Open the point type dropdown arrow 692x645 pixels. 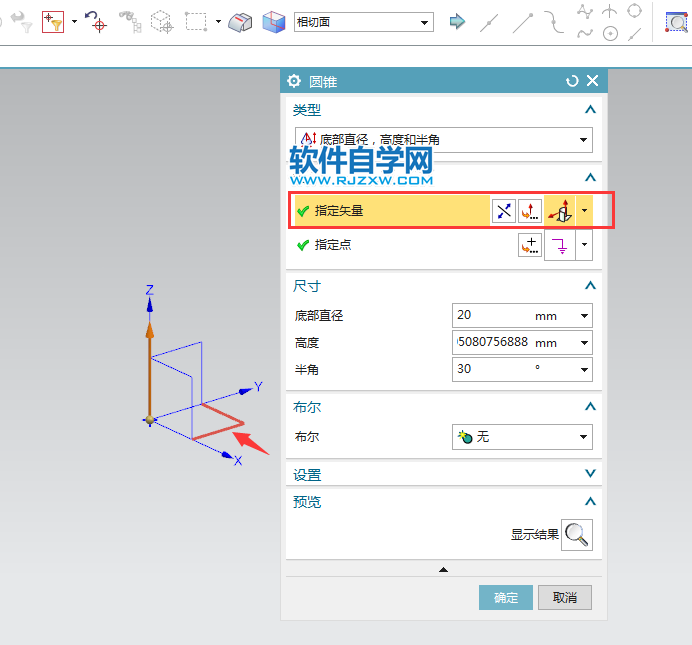[x=584, y=245]
